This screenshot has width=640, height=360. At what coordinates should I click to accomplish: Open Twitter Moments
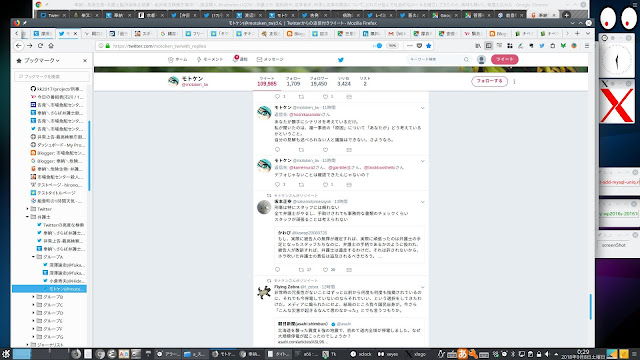click(210, 60)
